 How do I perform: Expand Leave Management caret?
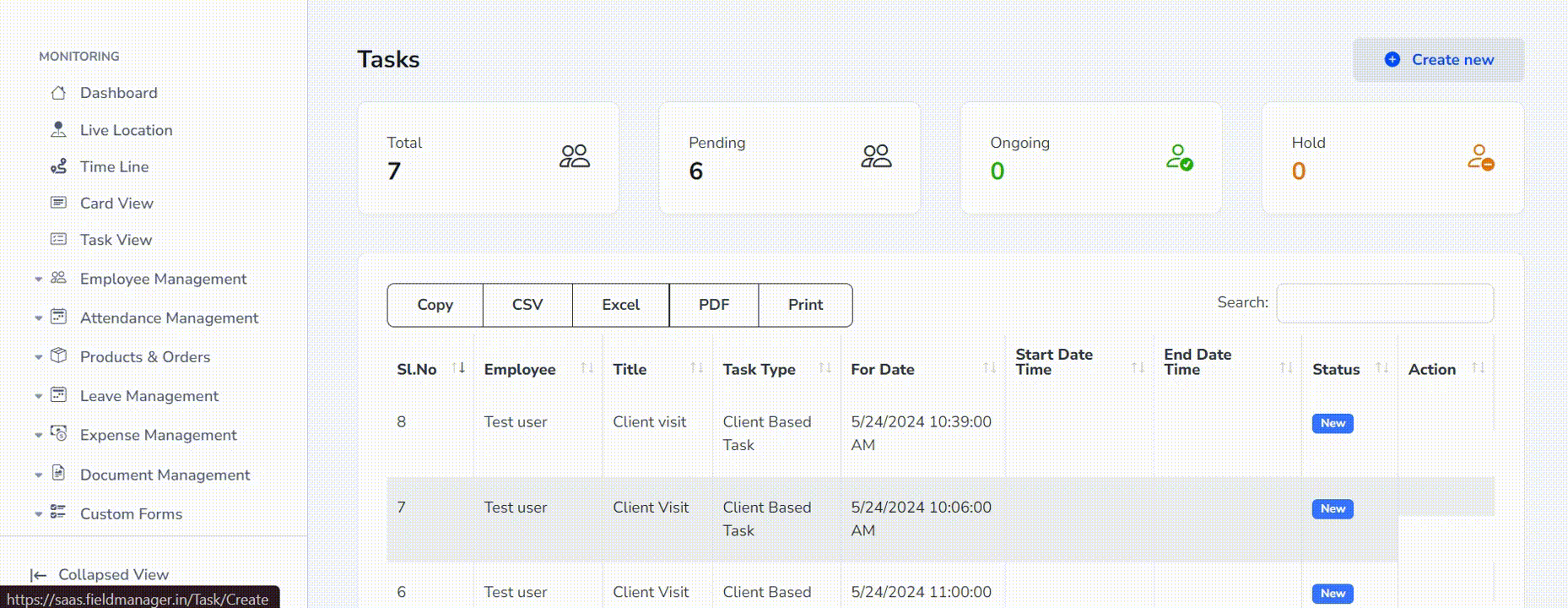coord(38,396)
